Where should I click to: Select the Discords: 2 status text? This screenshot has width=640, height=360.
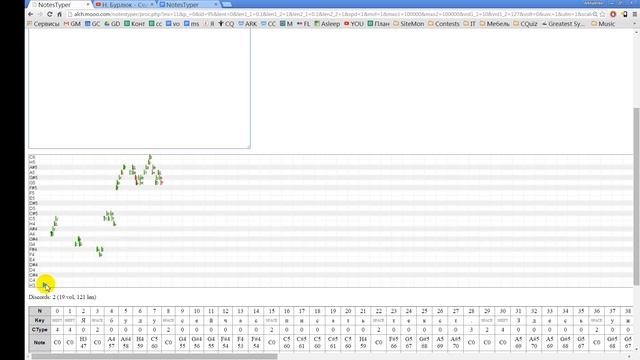tap(62, 297)
